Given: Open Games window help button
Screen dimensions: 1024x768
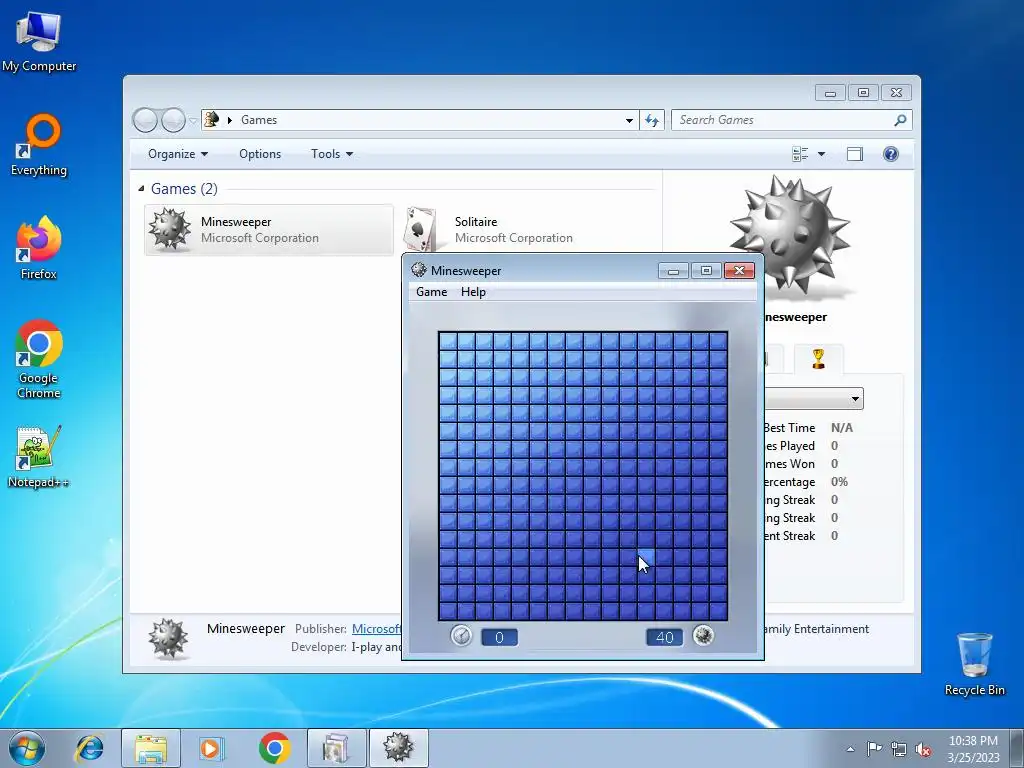Looking at the screenshot, I should click(891, 154).
